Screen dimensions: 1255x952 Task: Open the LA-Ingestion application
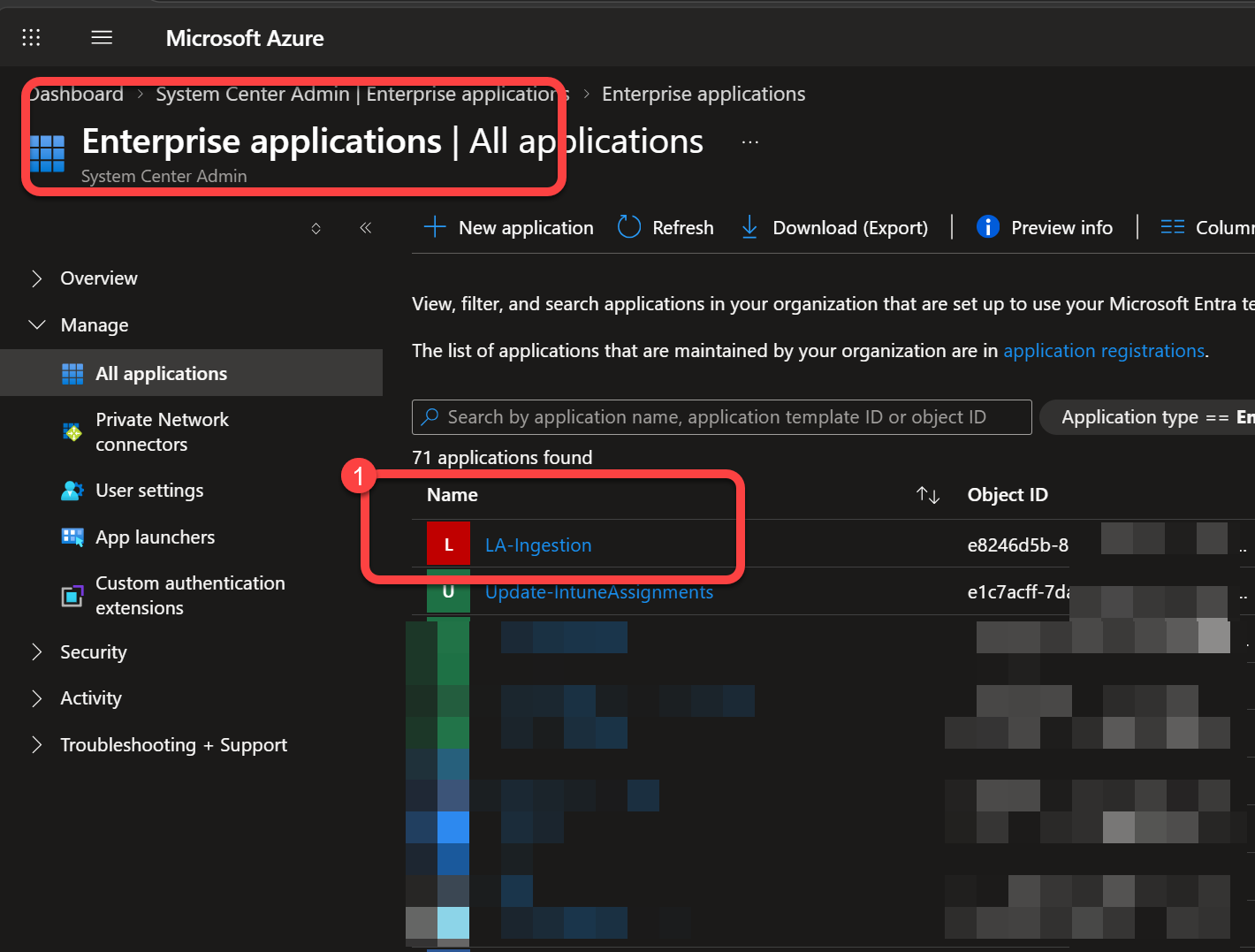coord(538,545)
